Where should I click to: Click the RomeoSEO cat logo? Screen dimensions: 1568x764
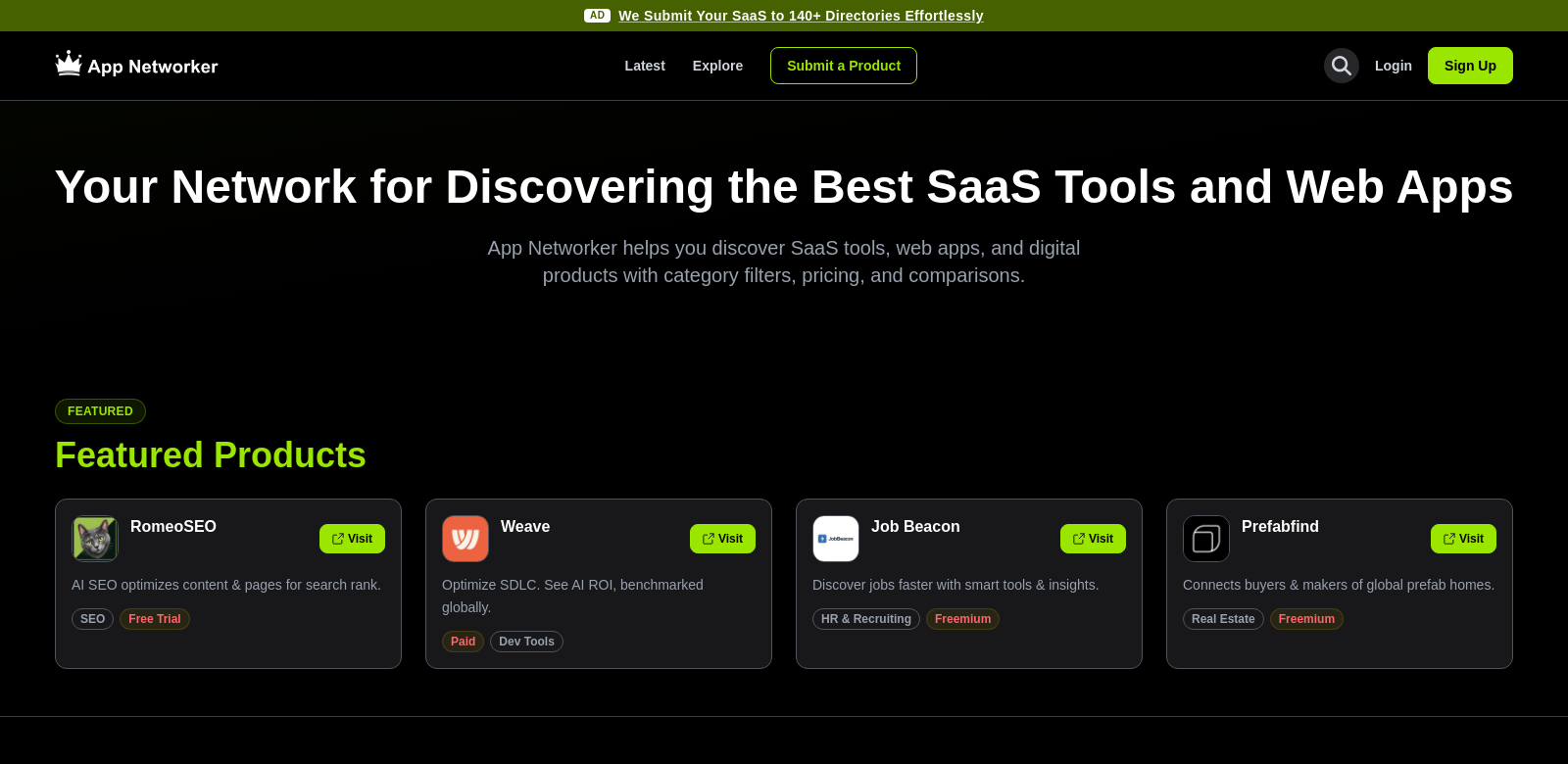click(x=95, y=539)
